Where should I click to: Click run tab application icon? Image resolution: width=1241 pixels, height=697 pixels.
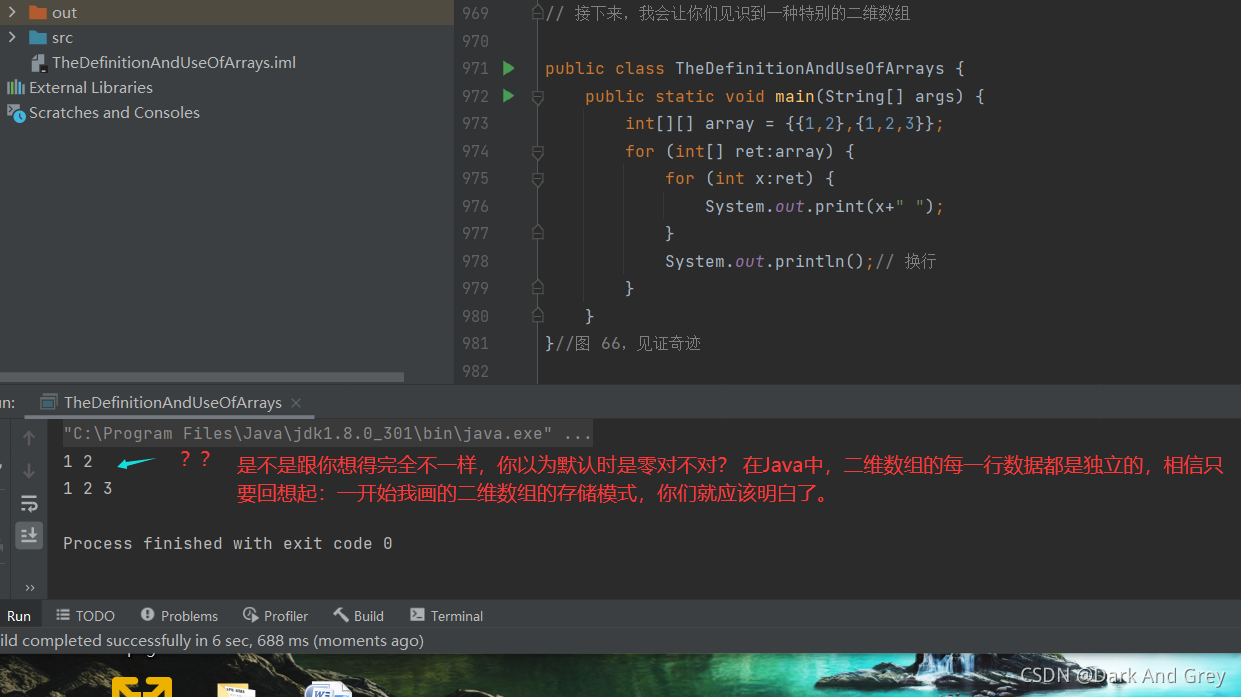pyautogui.click(x=48, y=402)
